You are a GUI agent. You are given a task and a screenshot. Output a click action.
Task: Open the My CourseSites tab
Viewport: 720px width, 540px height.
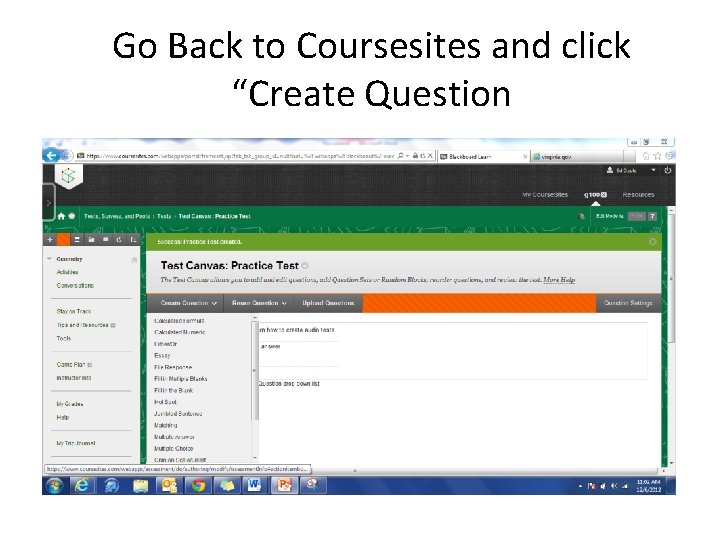coord(545,195)
